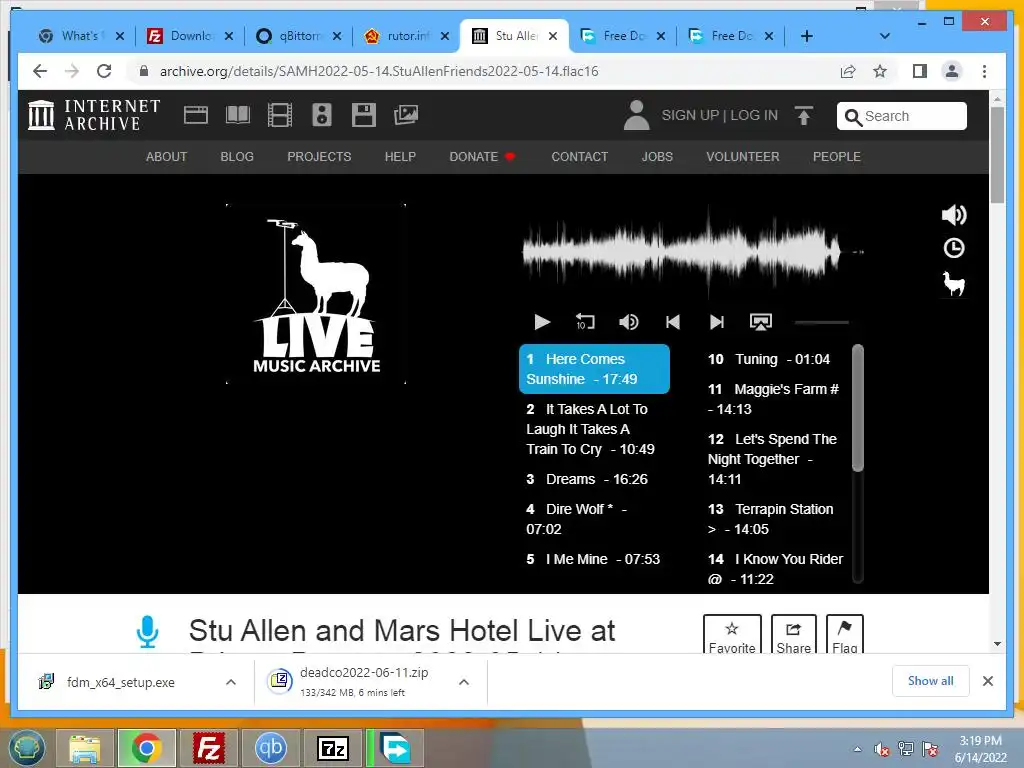This screenshot has width=1024, height=768.
Task: Click the browser share page icon
Action: 848,71
